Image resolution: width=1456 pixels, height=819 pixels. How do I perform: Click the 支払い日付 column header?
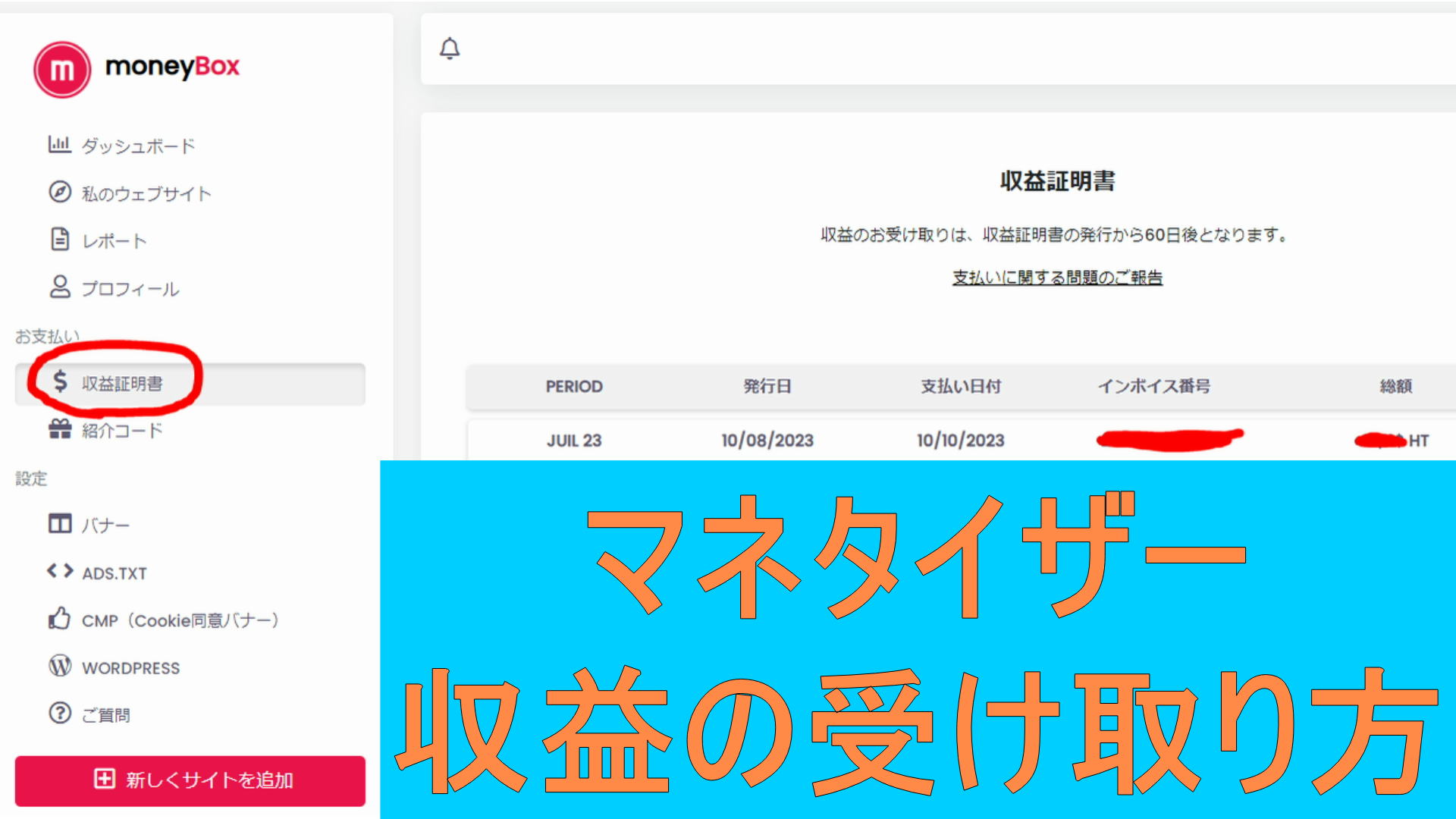(x=961, y=387)
